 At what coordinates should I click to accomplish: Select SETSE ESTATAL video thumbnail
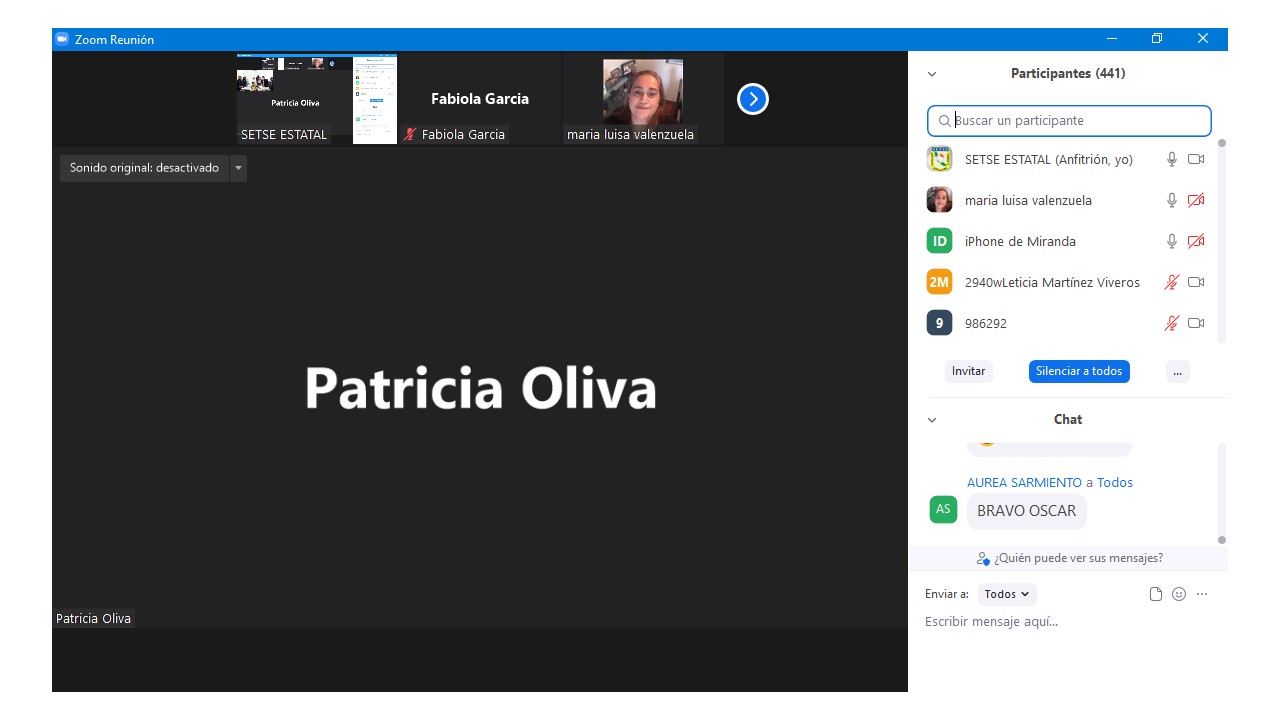click(x=316, y=99)
